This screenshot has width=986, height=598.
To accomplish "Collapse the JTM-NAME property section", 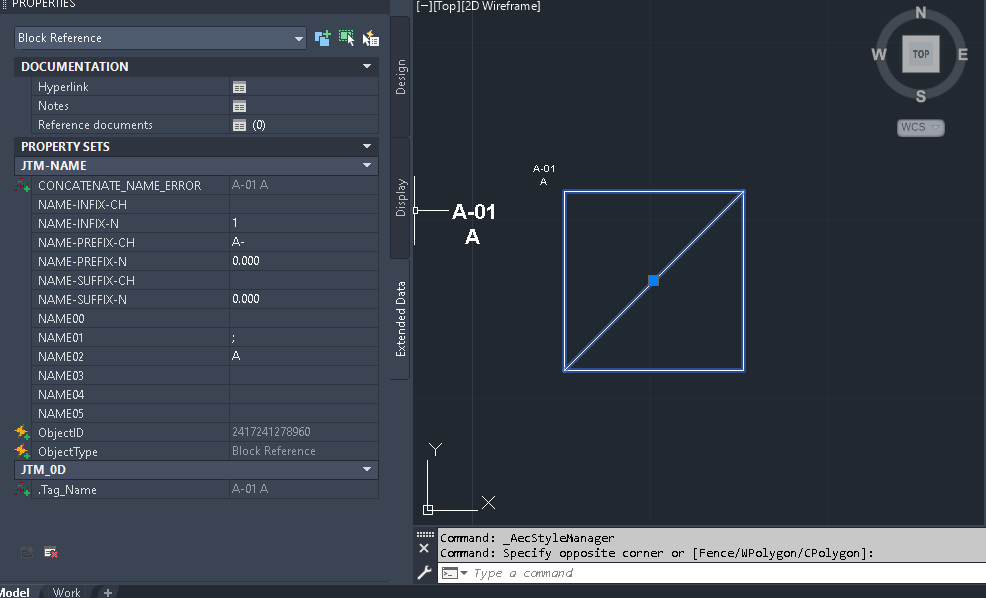I will (367, 165).
